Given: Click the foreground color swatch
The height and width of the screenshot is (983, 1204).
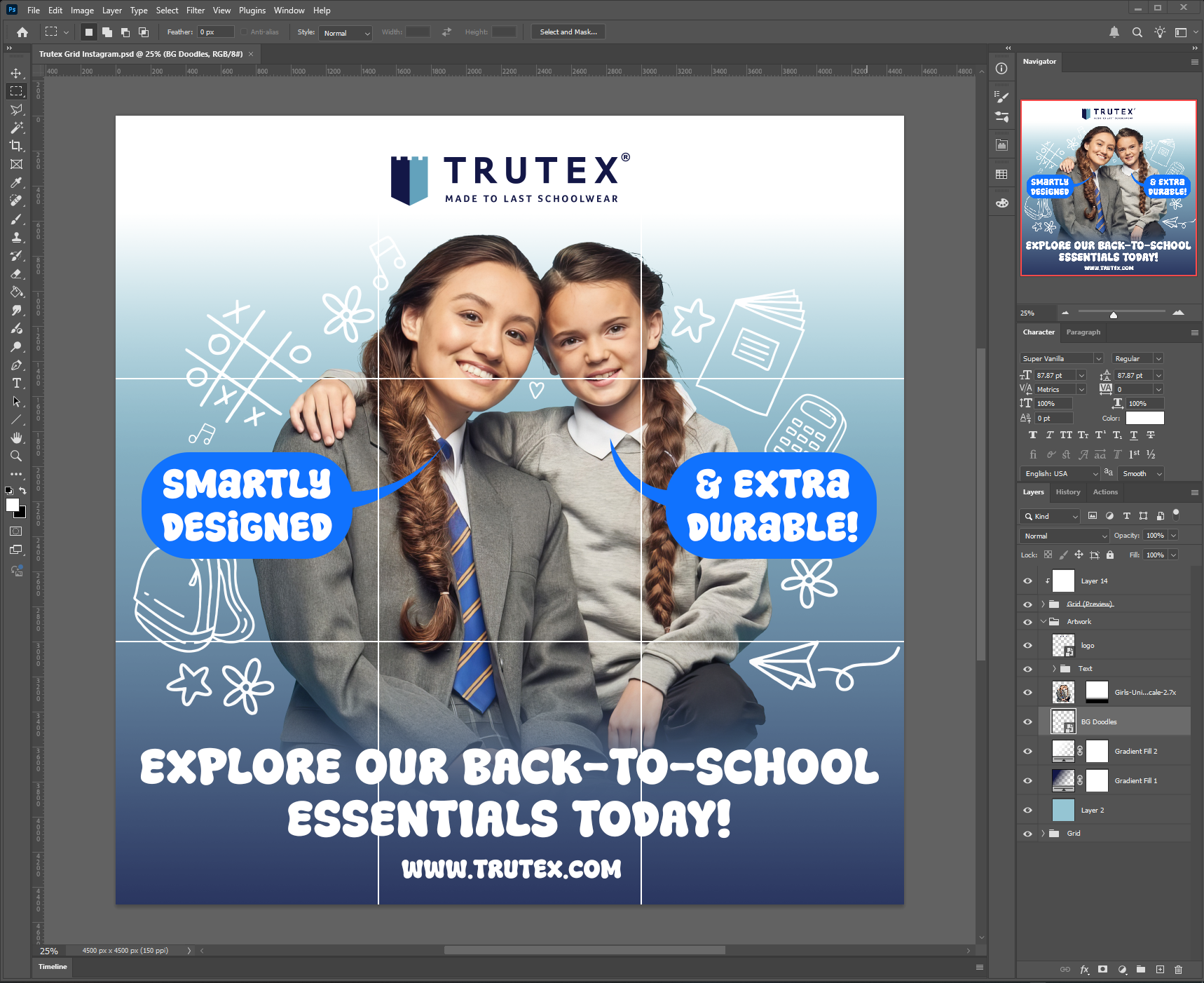Looking at the screenshot, I should pyautogui.click(x=13, y=505).
